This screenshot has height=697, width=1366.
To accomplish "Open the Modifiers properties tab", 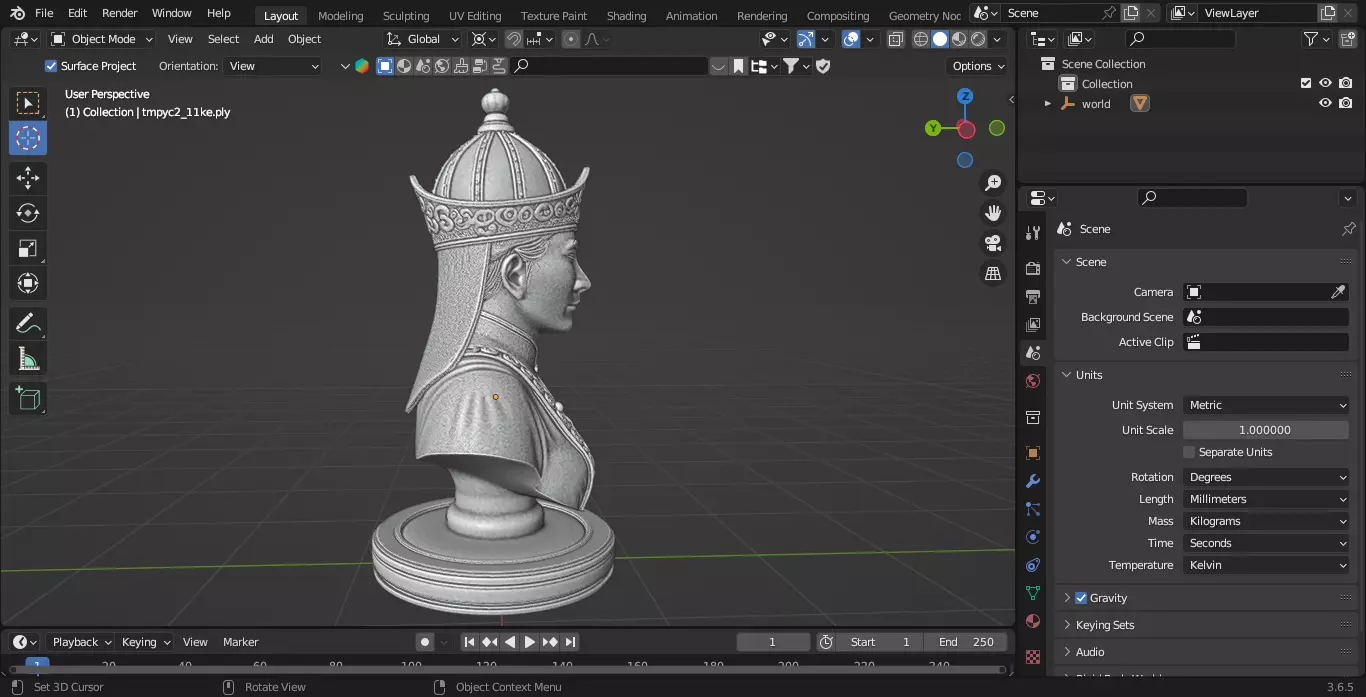I will pos(1033,481).
